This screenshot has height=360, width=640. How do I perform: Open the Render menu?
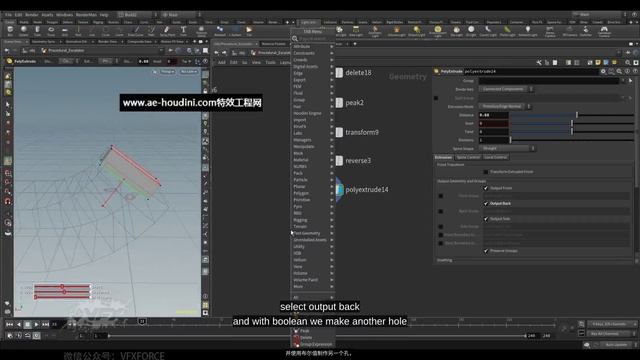click(31, 15)
